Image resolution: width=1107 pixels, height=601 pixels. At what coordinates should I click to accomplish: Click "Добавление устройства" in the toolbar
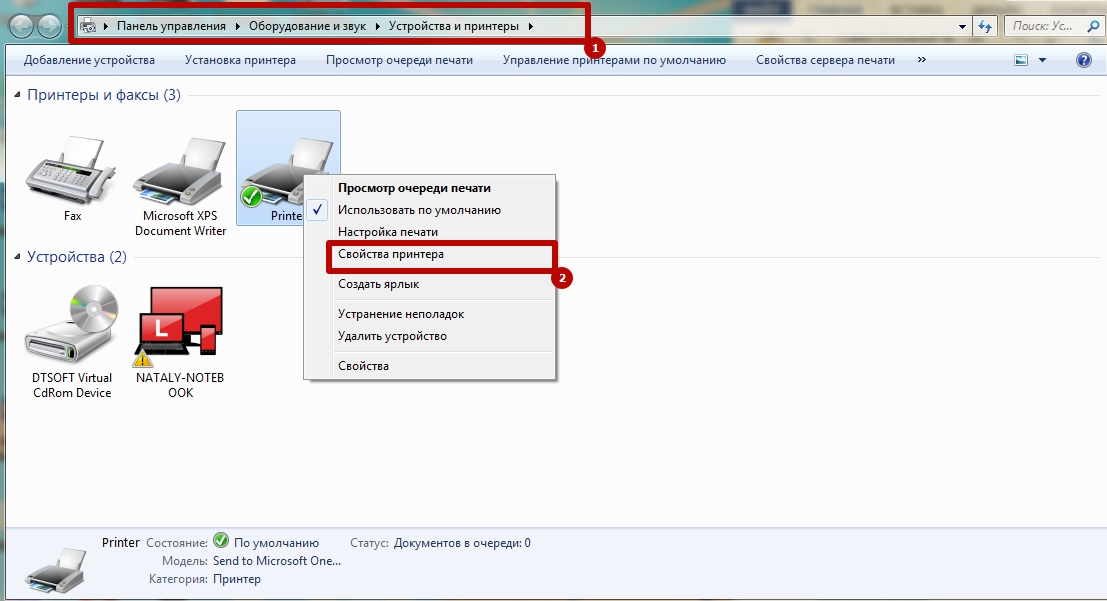(x=89, y=60)
